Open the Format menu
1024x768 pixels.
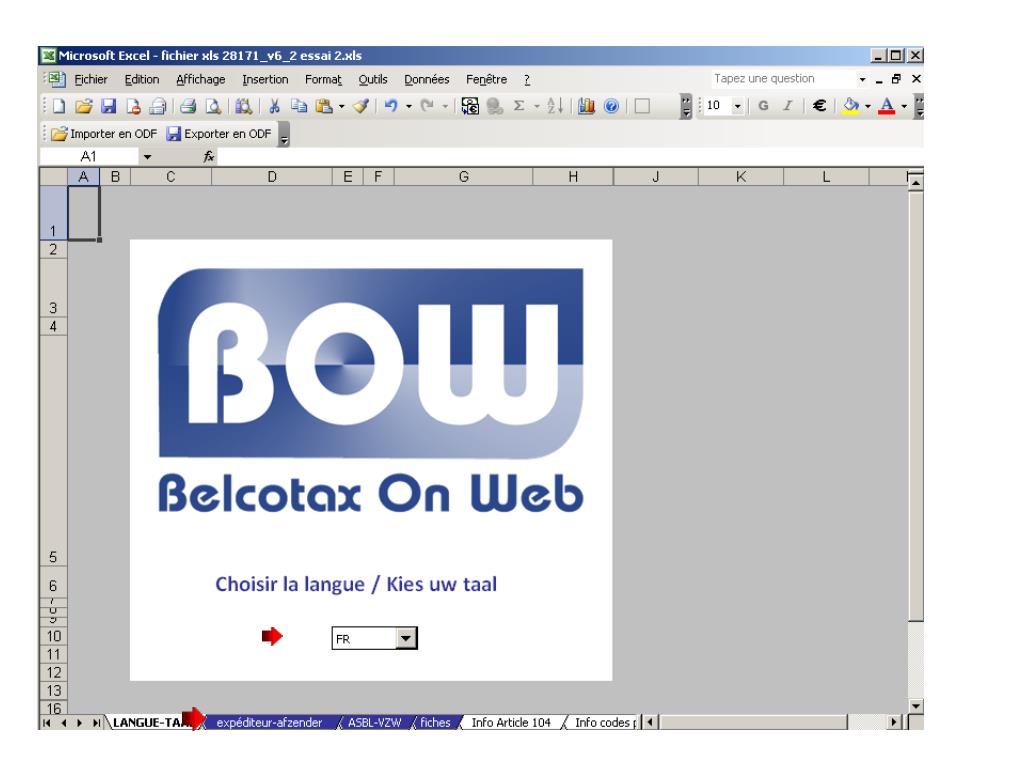(323, 80)
